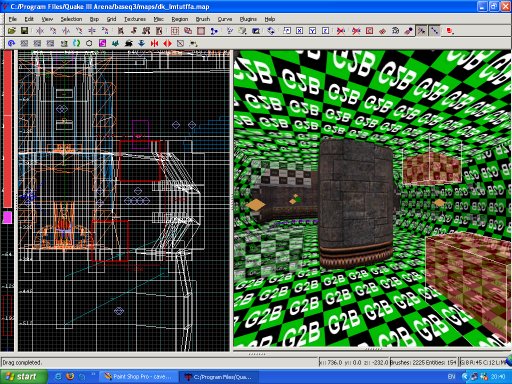Click the blue spiral patch toolbar icon

[x=11, y=43]
